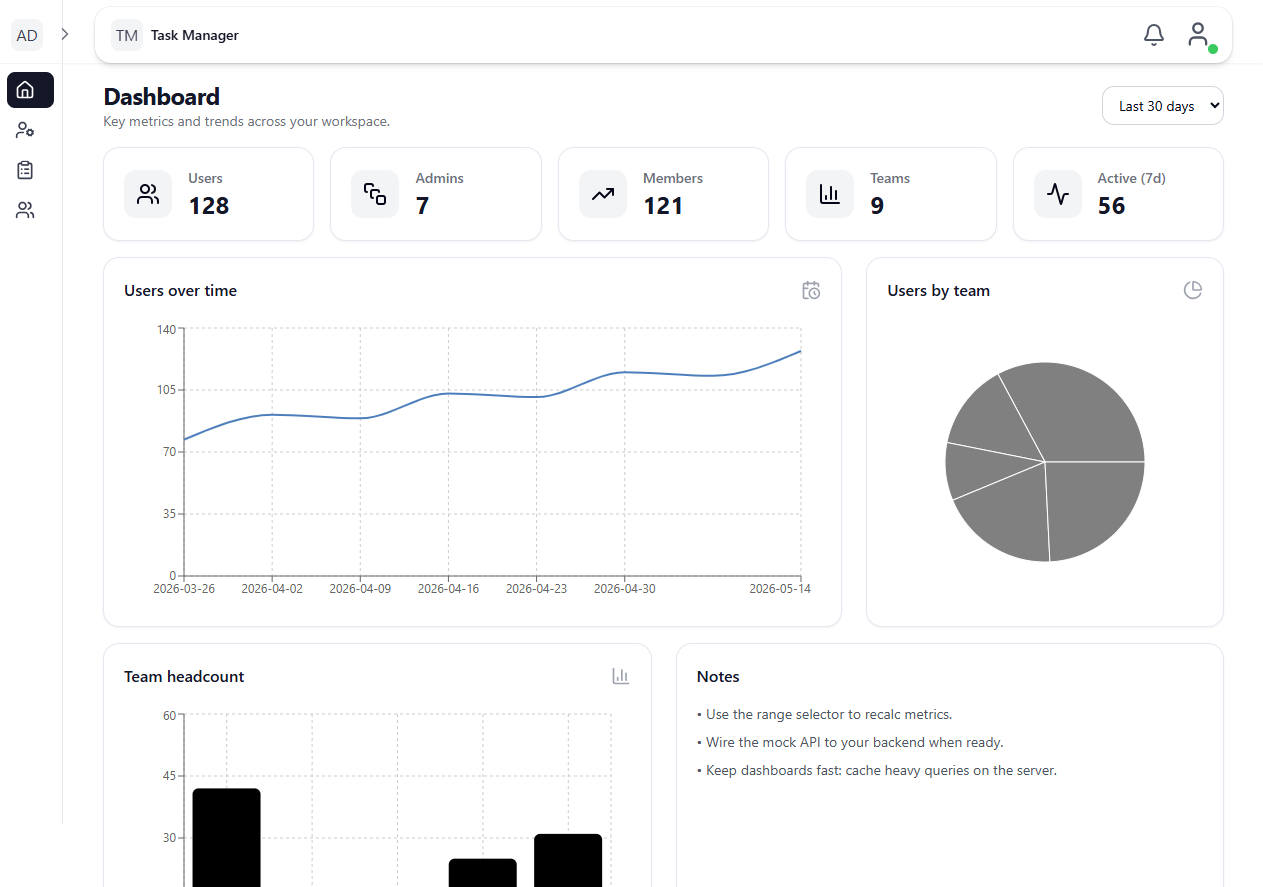Image resolution: width=1263 pixels, height=887 pixels.
Task: Click the Admins card icon
Action: [x=375, y=194]
